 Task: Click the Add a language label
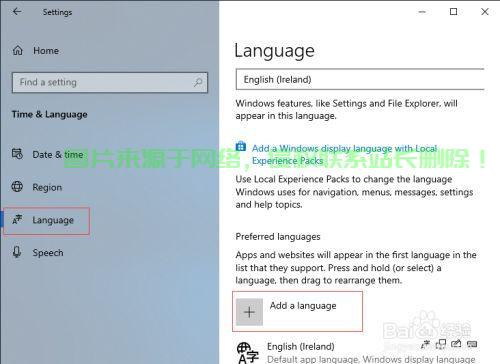point(303,306)
